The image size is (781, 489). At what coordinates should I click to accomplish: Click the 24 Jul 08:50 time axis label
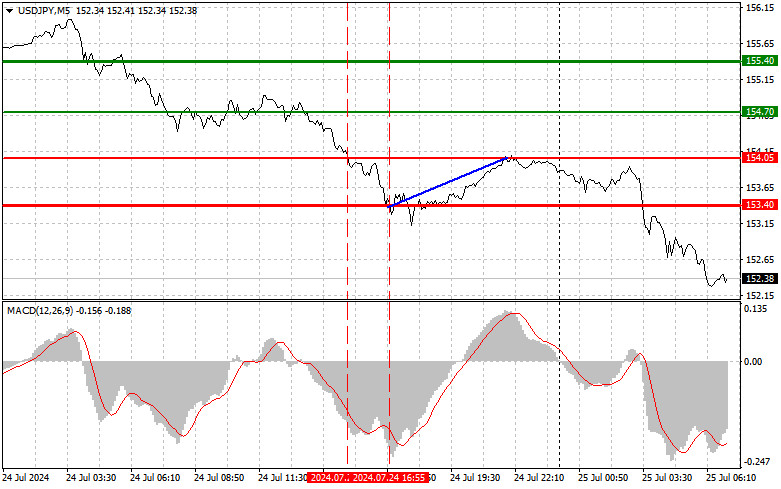[219, 478]
